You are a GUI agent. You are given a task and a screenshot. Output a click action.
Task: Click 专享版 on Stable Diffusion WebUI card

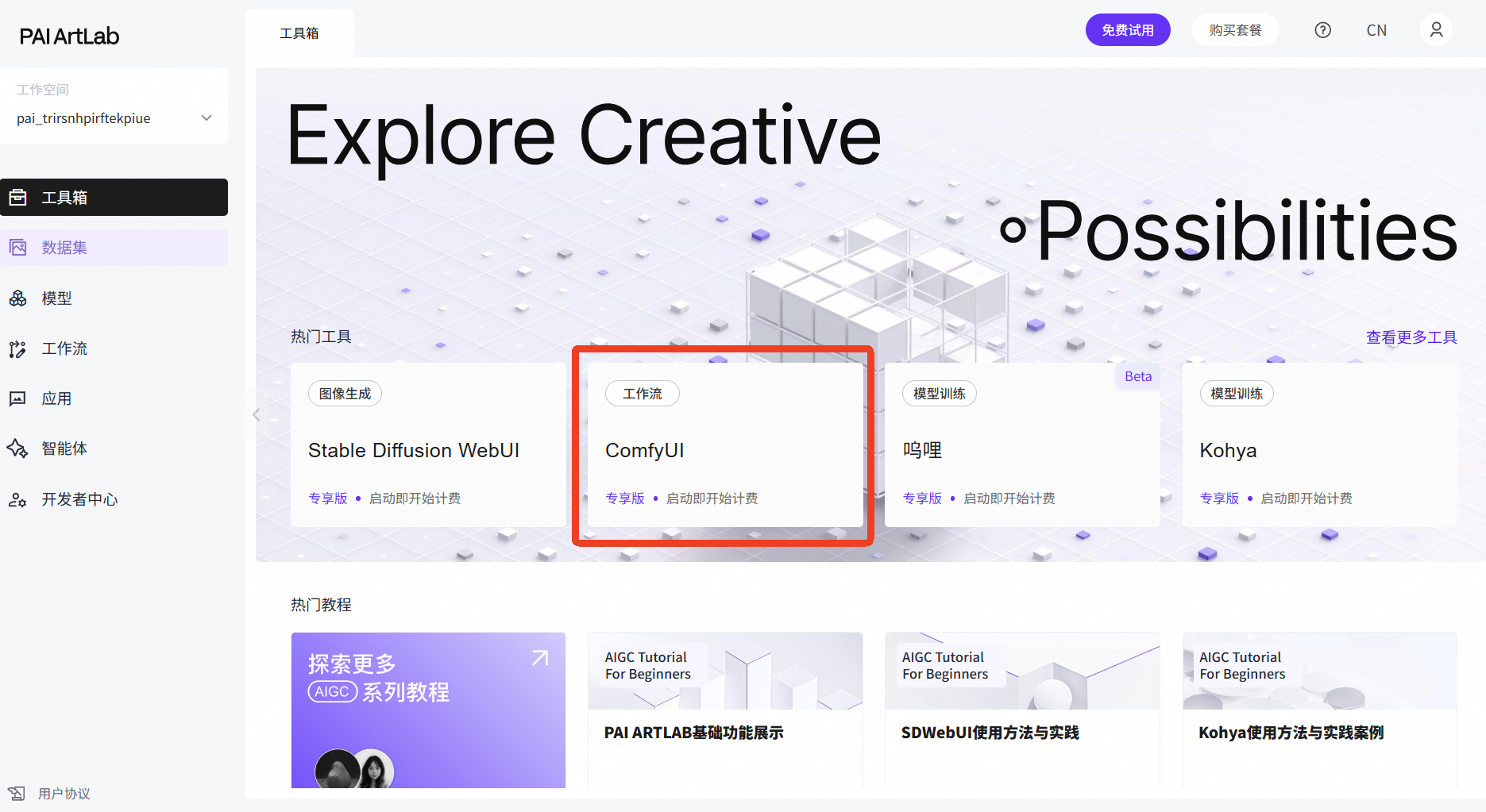click(328, 498)
